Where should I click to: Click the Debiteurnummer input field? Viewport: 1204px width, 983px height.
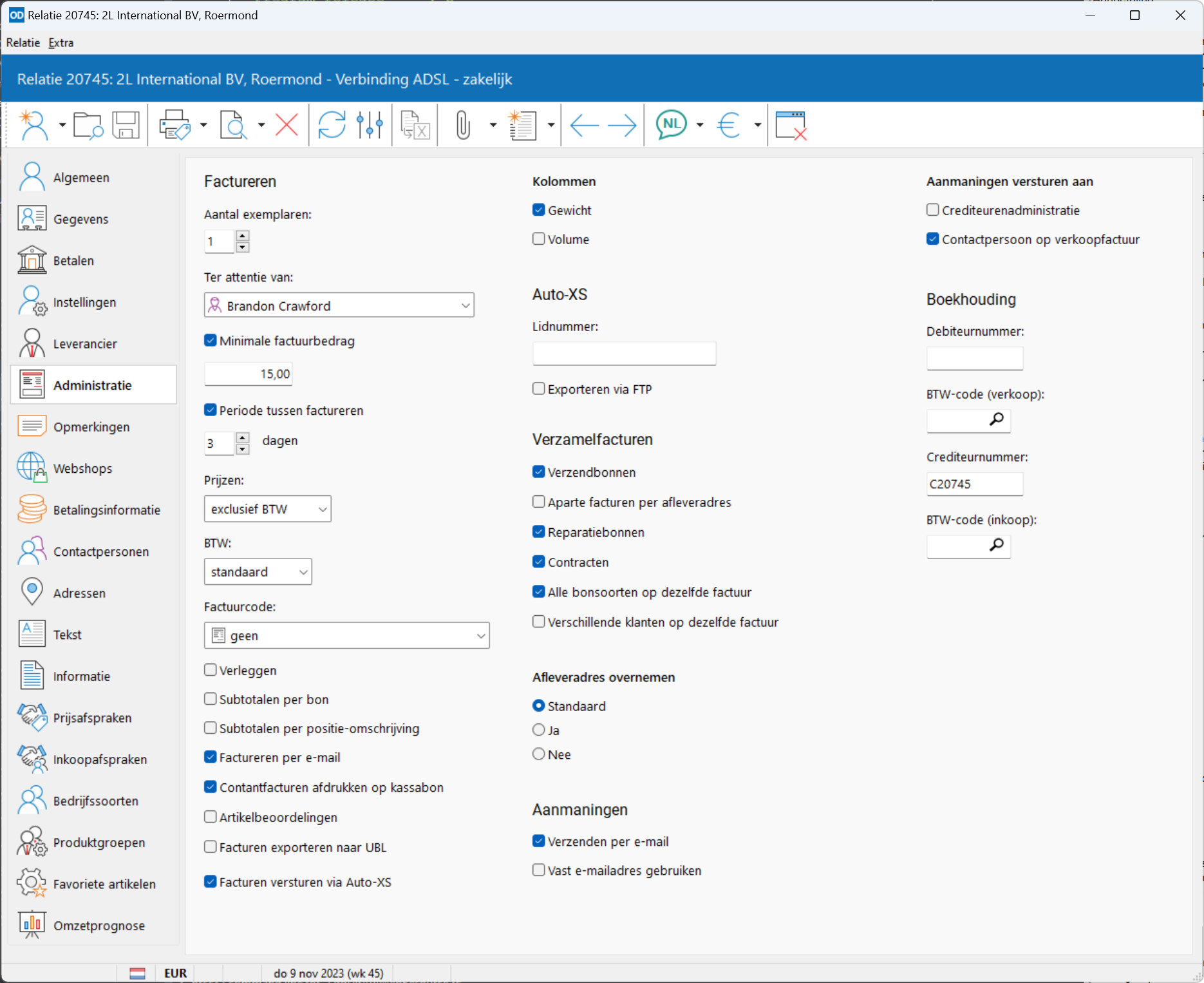coord(975,358)
